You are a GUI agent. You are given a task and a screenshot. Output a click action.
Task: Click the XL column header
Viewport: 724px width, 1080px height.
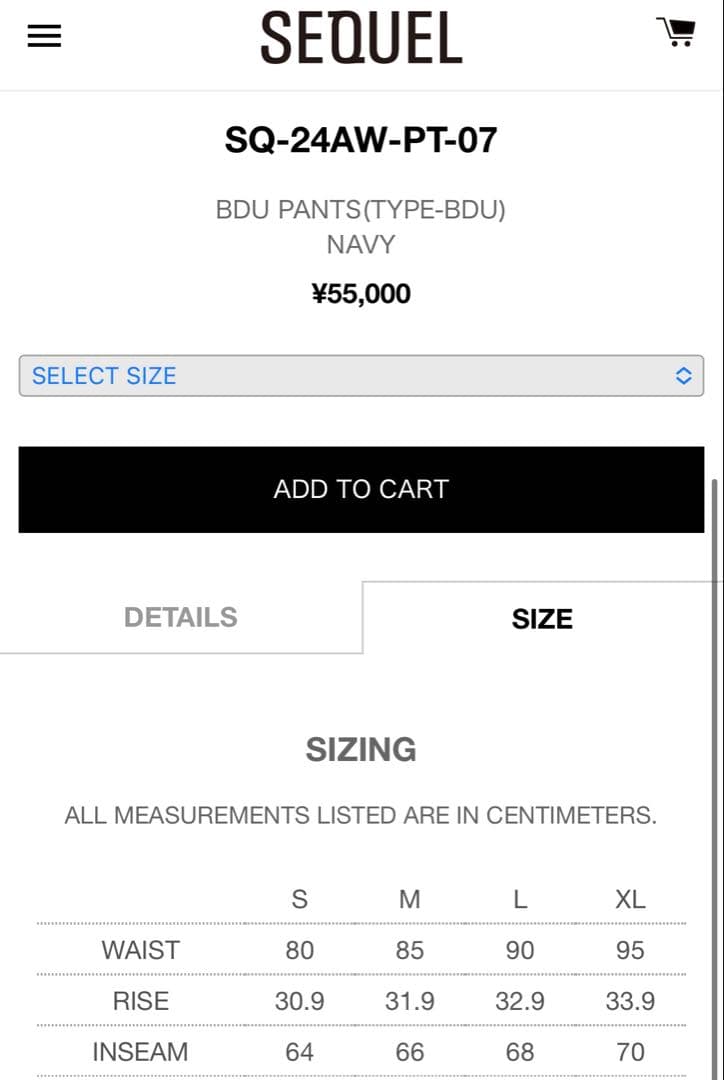pyautogui.click(x=630, y=899)
